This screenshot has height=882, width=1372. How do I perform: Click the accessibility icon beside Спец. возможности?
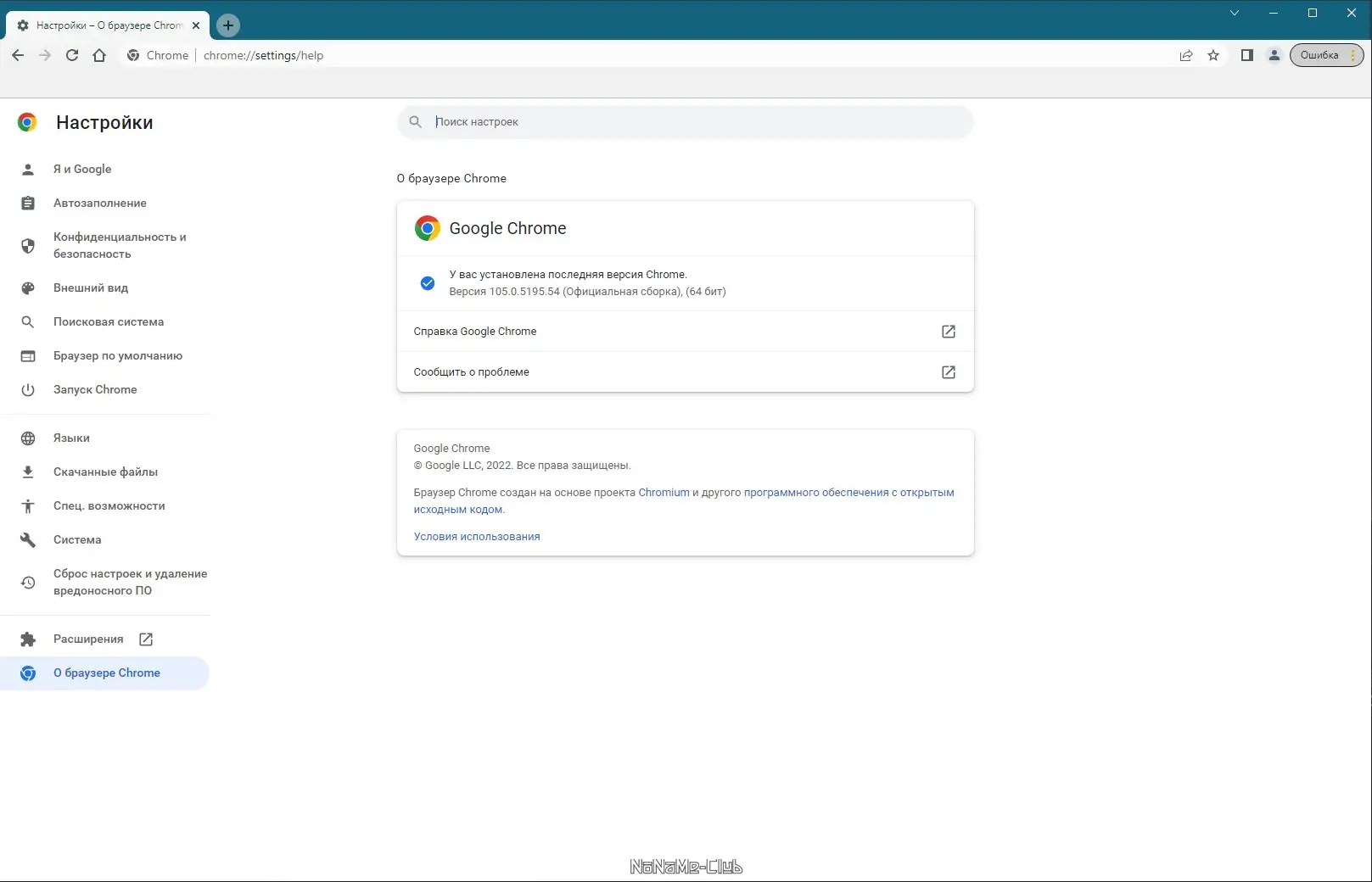tap(28, 505)
